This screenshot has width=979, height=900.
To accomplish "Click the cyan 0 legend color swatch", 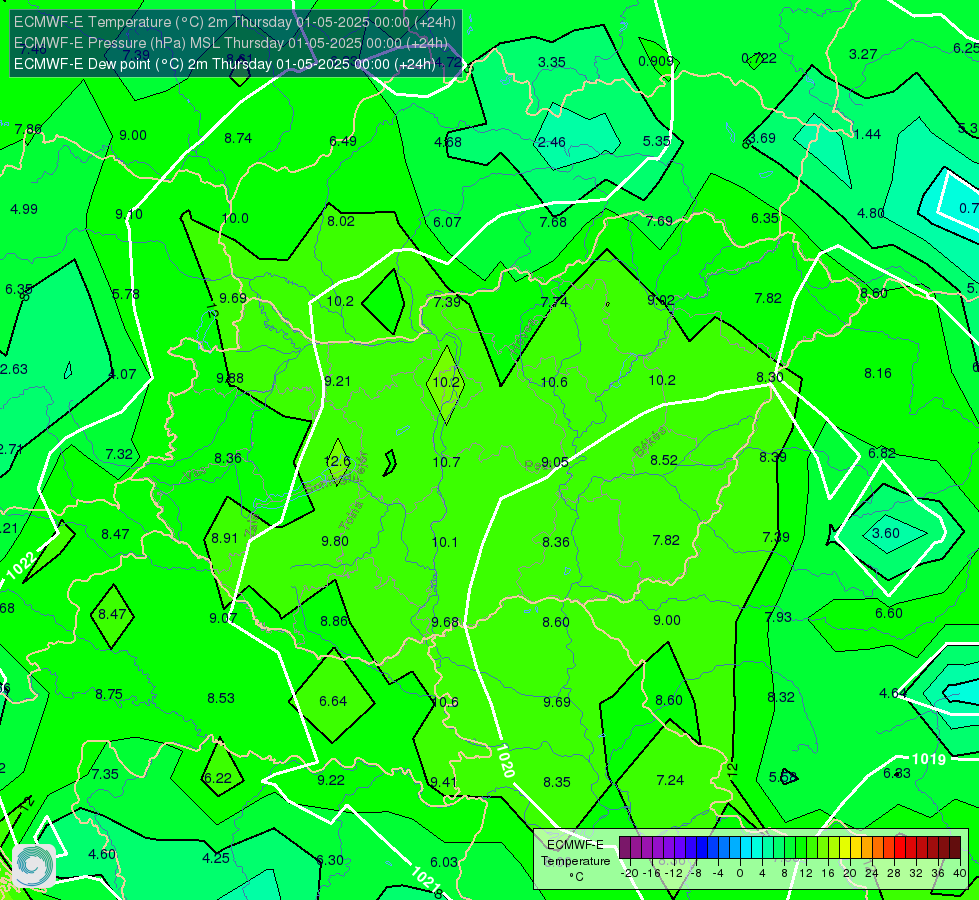I will pyautogui.click(x=745, y=848).
